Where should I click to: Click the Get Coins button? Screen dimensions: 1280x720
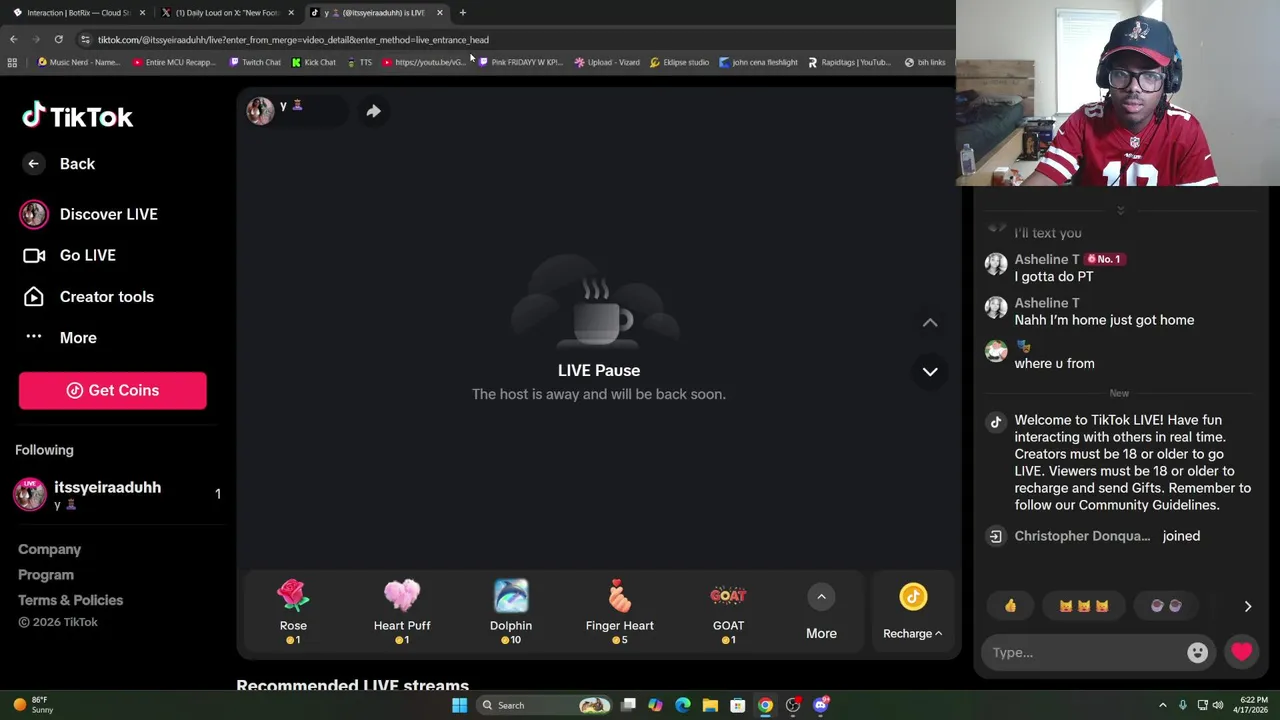[112, 390]
